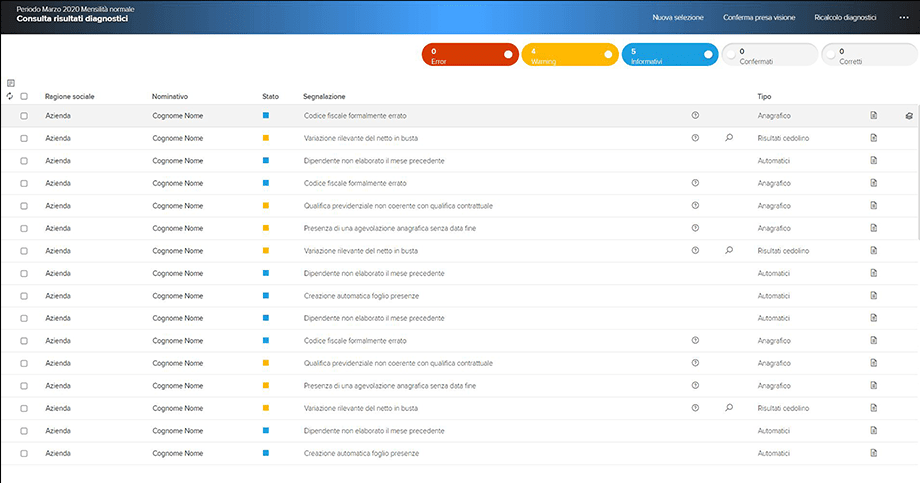Image resolution: width=920 pixels, height=483 pixels.
Task: Sort by the Tipo column header
Action: point(764,96)
